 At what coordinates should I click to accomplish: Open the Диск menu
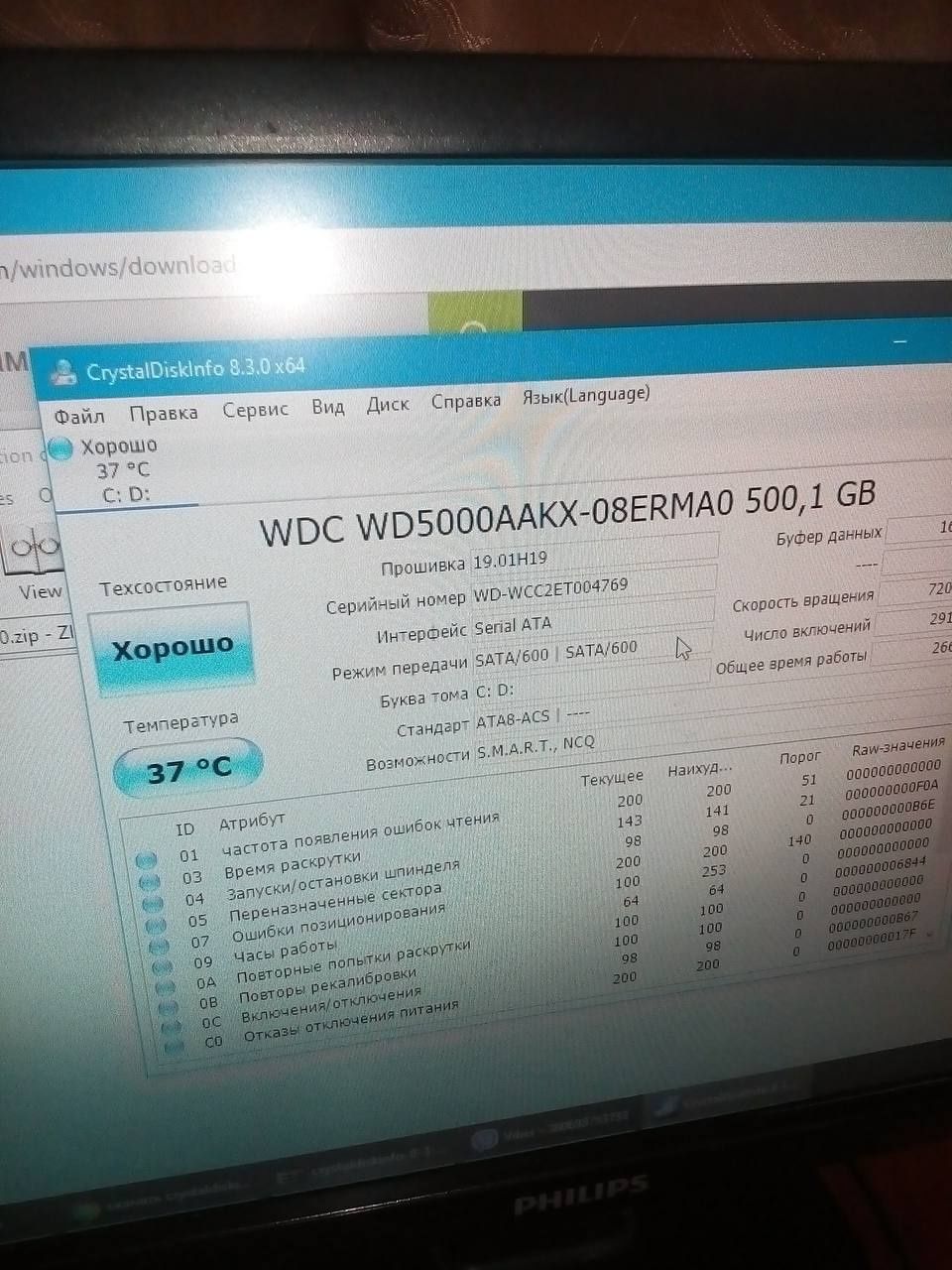387,405
